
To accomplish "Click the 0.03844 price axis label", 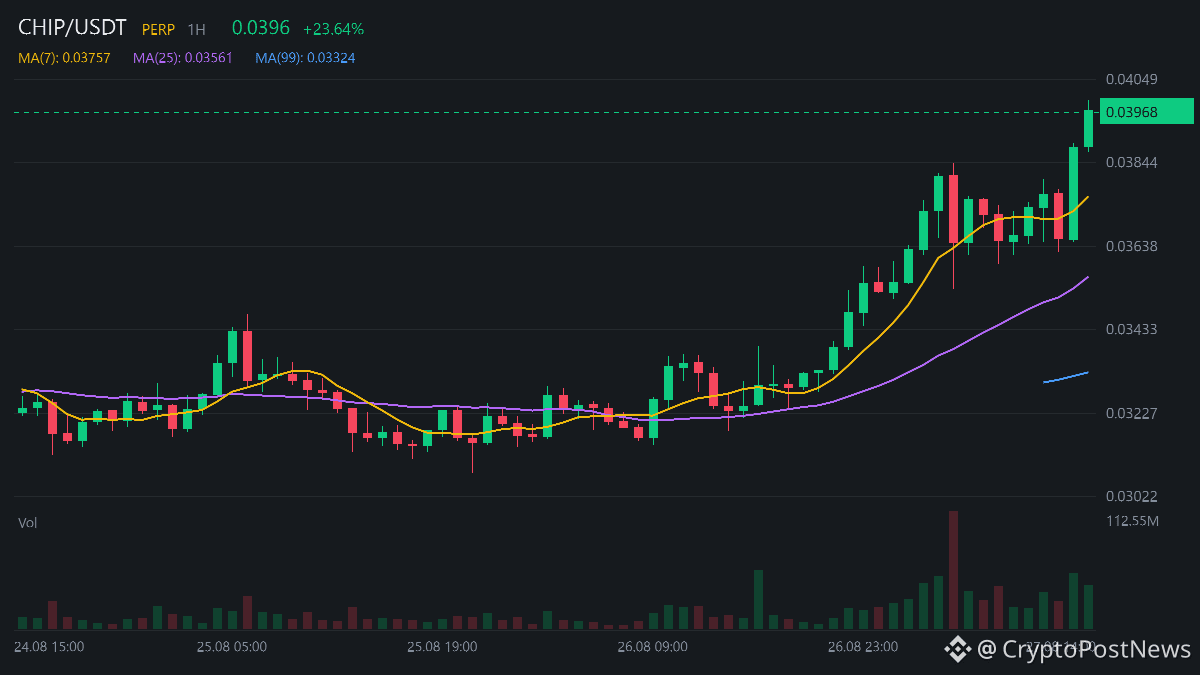I will click(x=1131, y=162).
